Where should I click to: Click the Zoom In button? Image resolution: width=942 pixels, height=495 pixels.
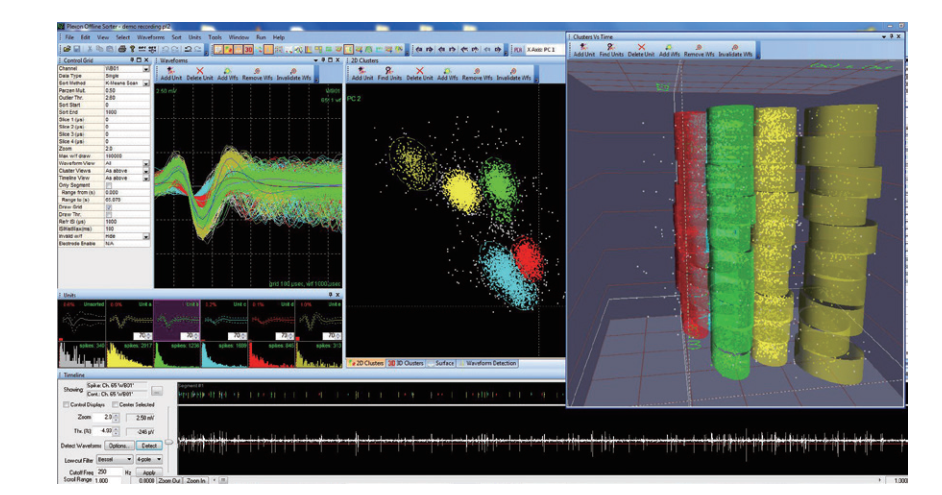point(196,481)
